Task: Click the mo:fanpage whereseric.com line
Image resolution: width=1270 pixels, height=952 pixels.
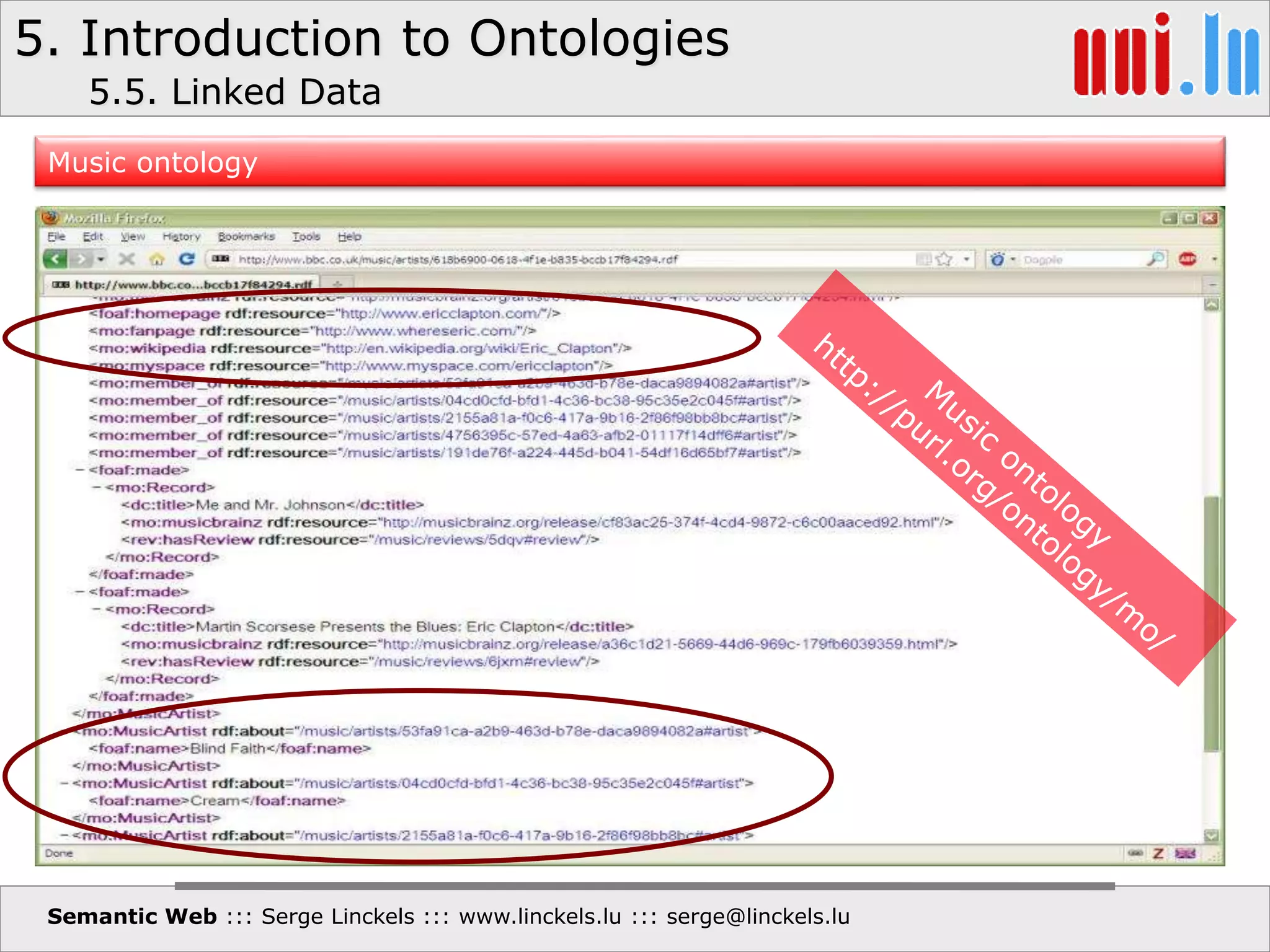Action: point(312,331)
